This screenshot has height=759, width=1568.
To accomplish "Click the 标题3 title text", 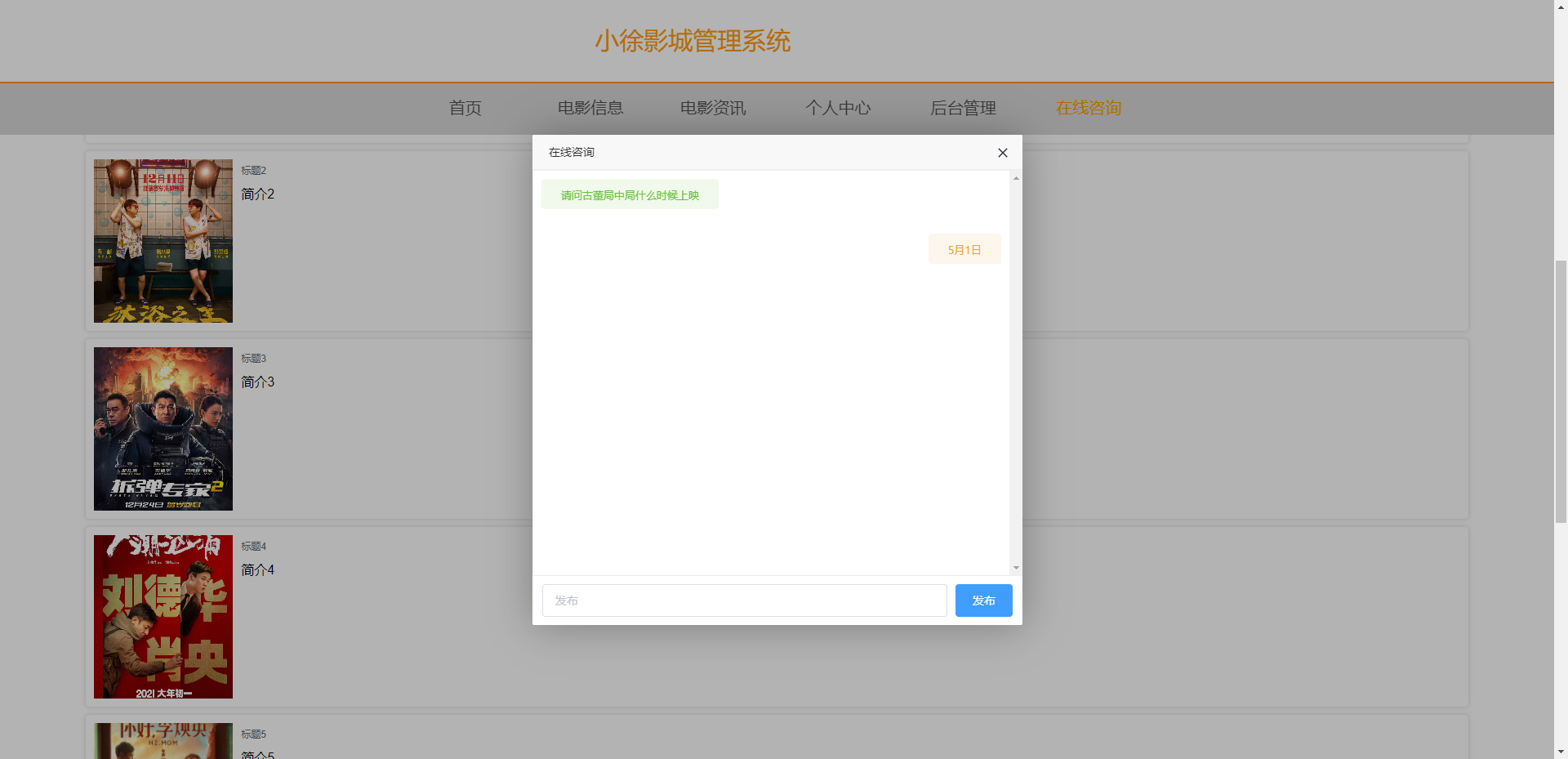I will (253, 359).
